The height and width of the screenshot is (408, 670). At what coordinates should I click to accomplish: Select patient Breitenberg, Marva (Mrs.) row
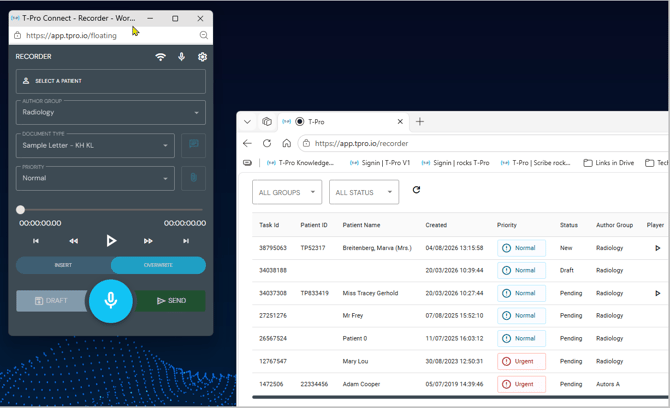point(460,248)
